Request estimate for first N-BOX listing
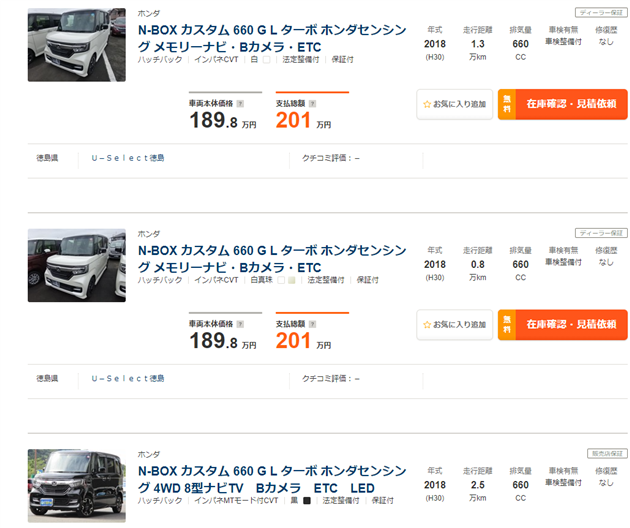This screenshot has height=528, width=630. (x=571, y=103)
